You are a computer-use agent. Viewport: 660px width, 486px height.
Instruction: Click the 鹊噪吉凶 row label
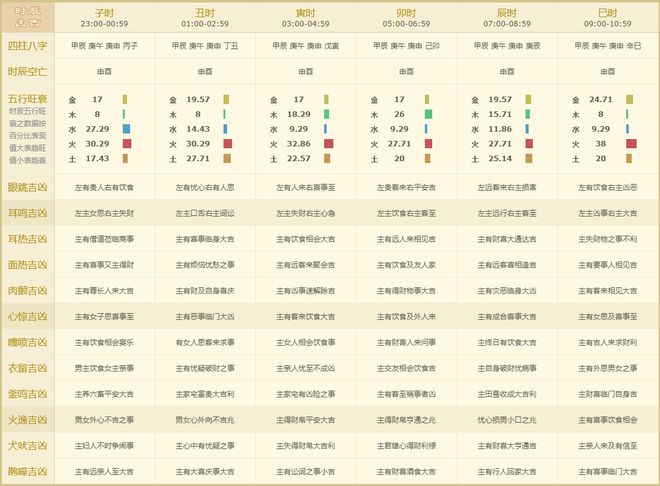coord(27,471)
